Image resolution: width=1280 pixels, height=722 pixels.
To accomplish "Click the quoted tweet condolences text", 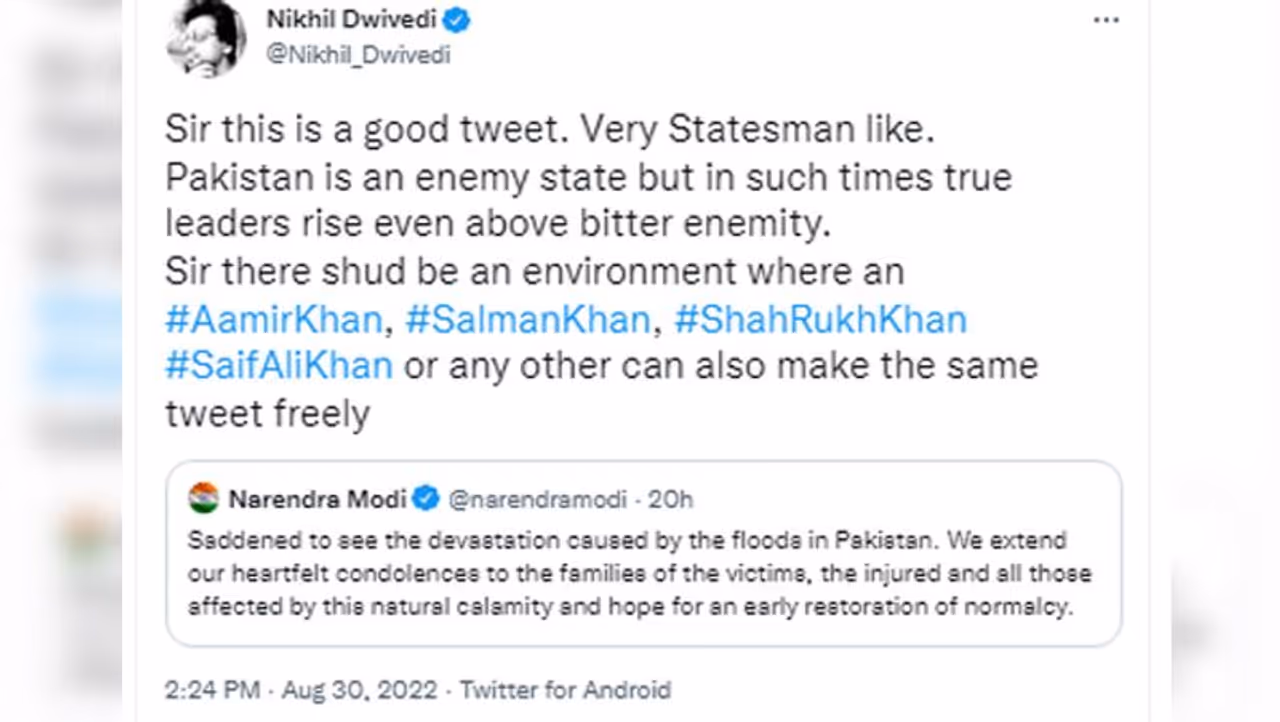I will pos(638,574).
